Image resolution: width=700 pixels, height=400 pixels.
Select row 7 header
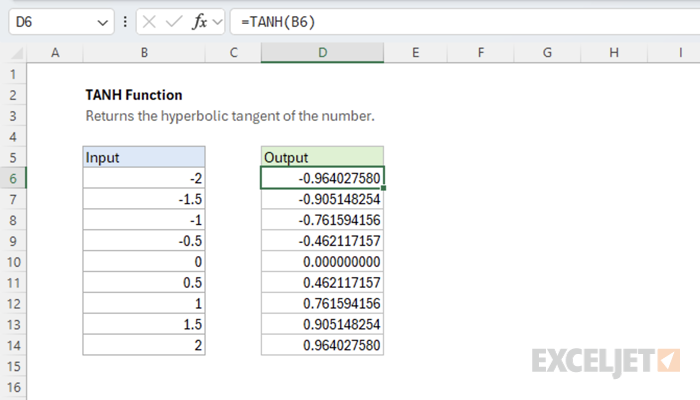[13, 200]
